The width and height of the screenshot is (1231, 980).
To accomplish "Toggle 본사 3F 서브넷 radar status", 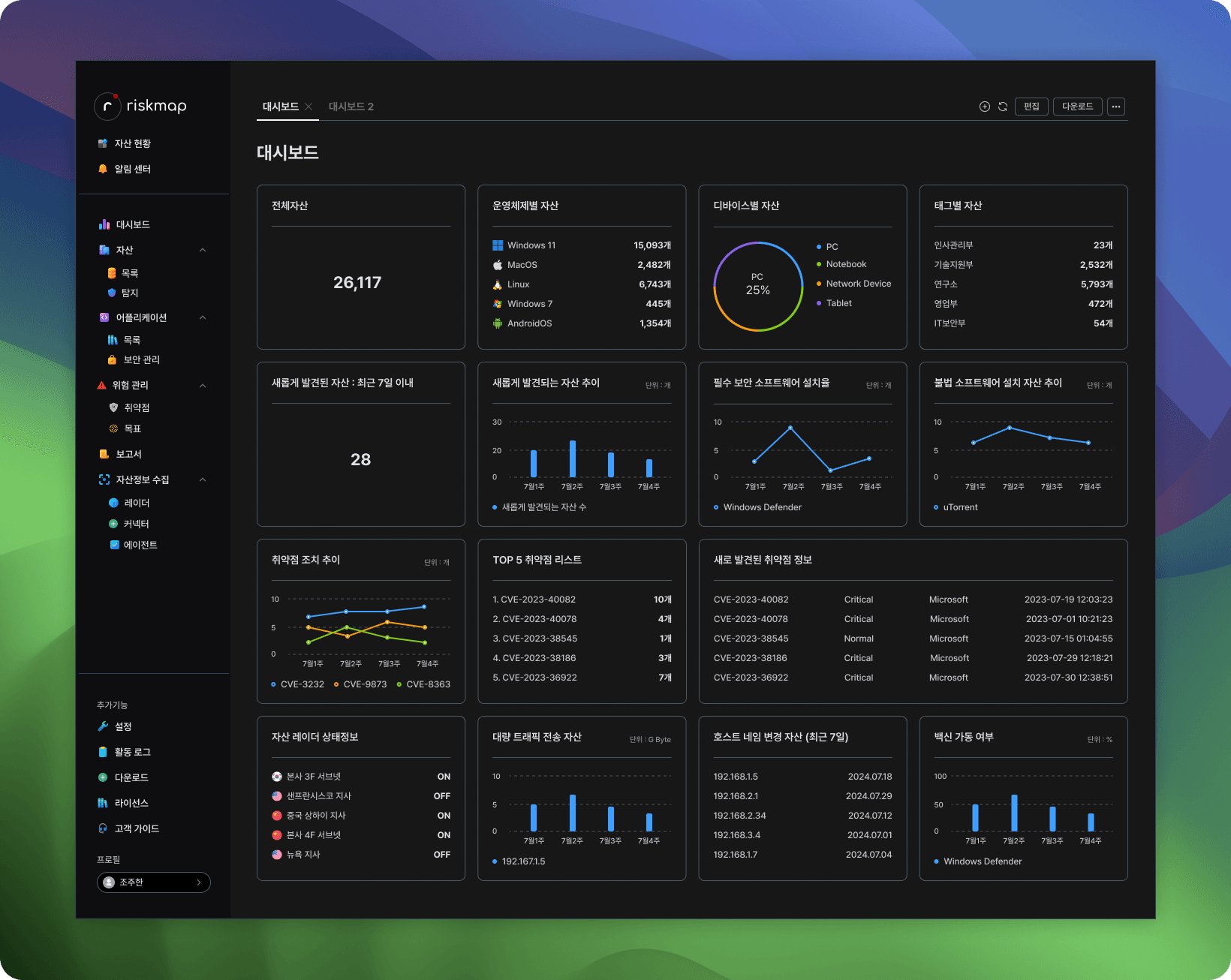I will pos(444,777).
